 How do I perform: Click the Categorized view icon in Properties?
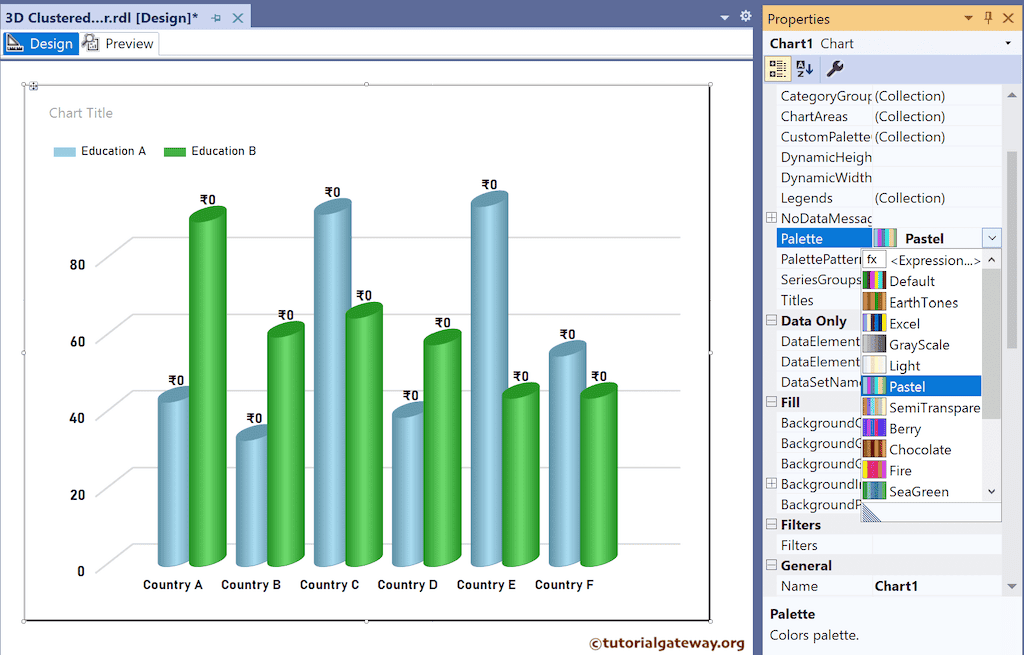(778, 69)
